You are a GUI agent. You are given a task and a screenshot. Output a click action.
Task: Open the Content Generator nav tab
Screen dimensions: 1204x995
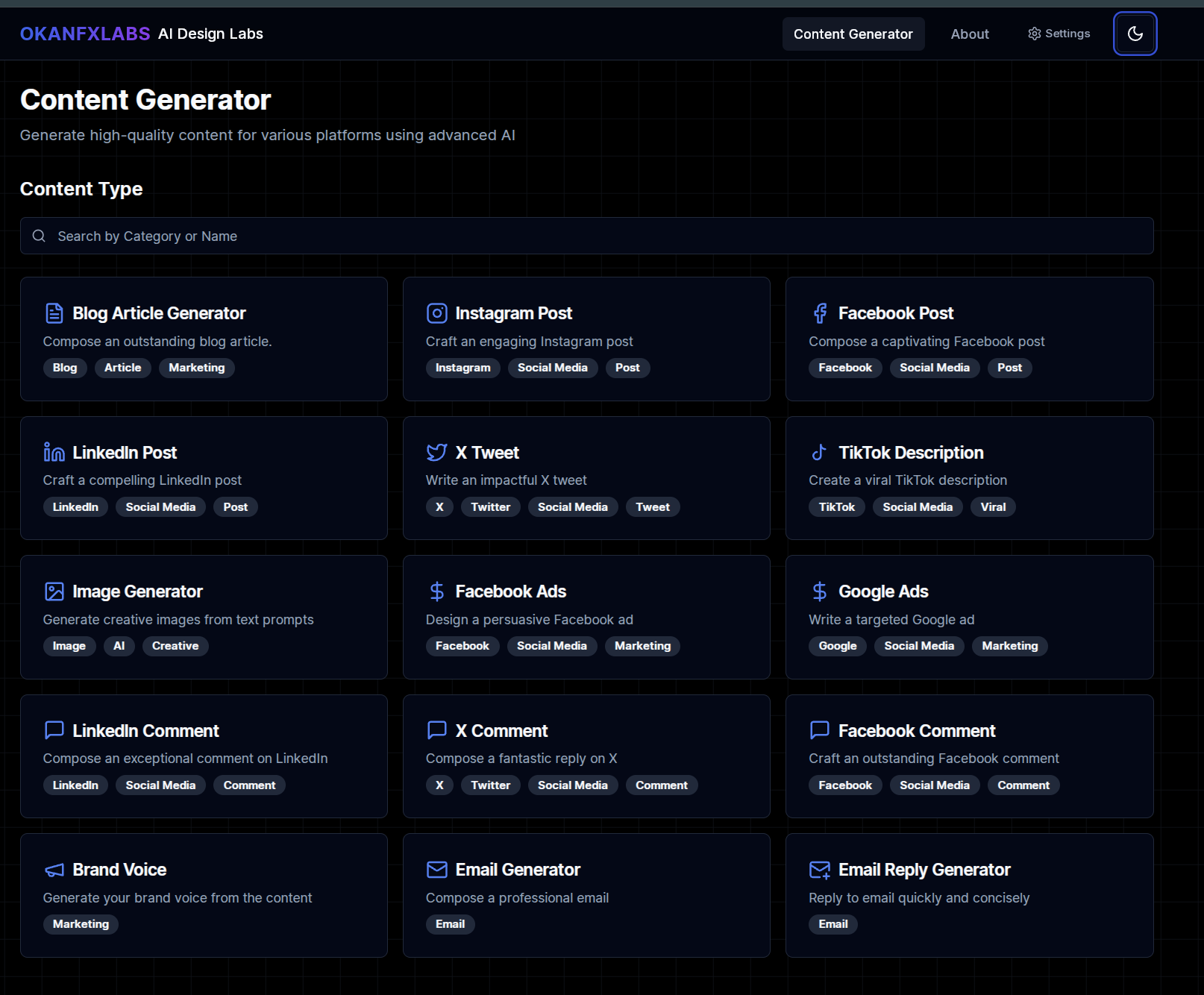pos(853,34)
